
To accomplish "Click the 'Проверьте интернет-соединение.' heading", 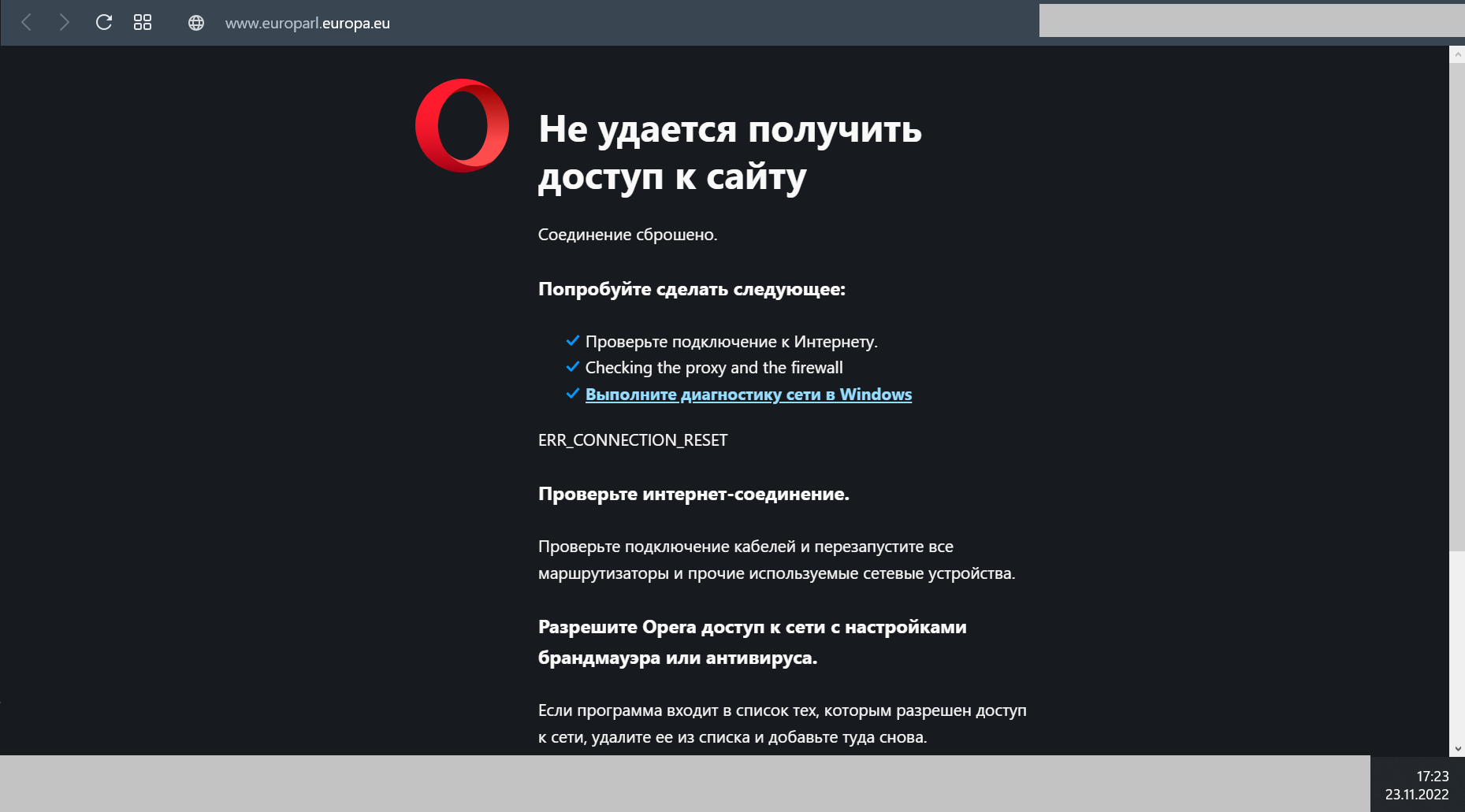I will coord(693,494).
